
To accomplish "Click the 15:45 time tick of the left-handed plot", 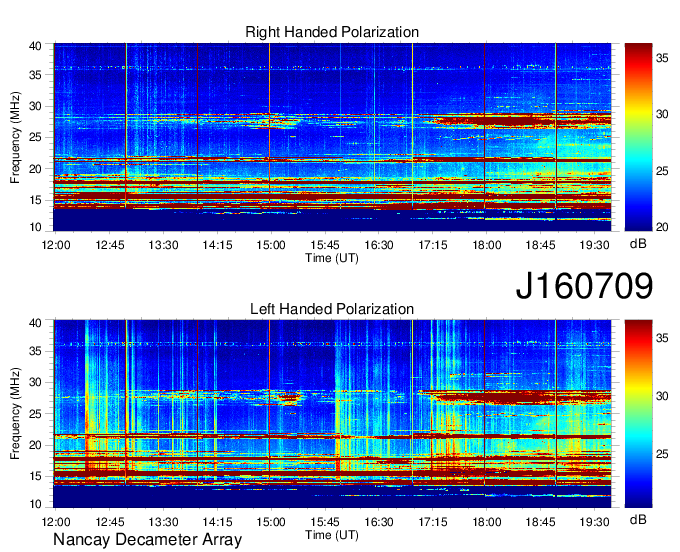I will tap(325, 522).
